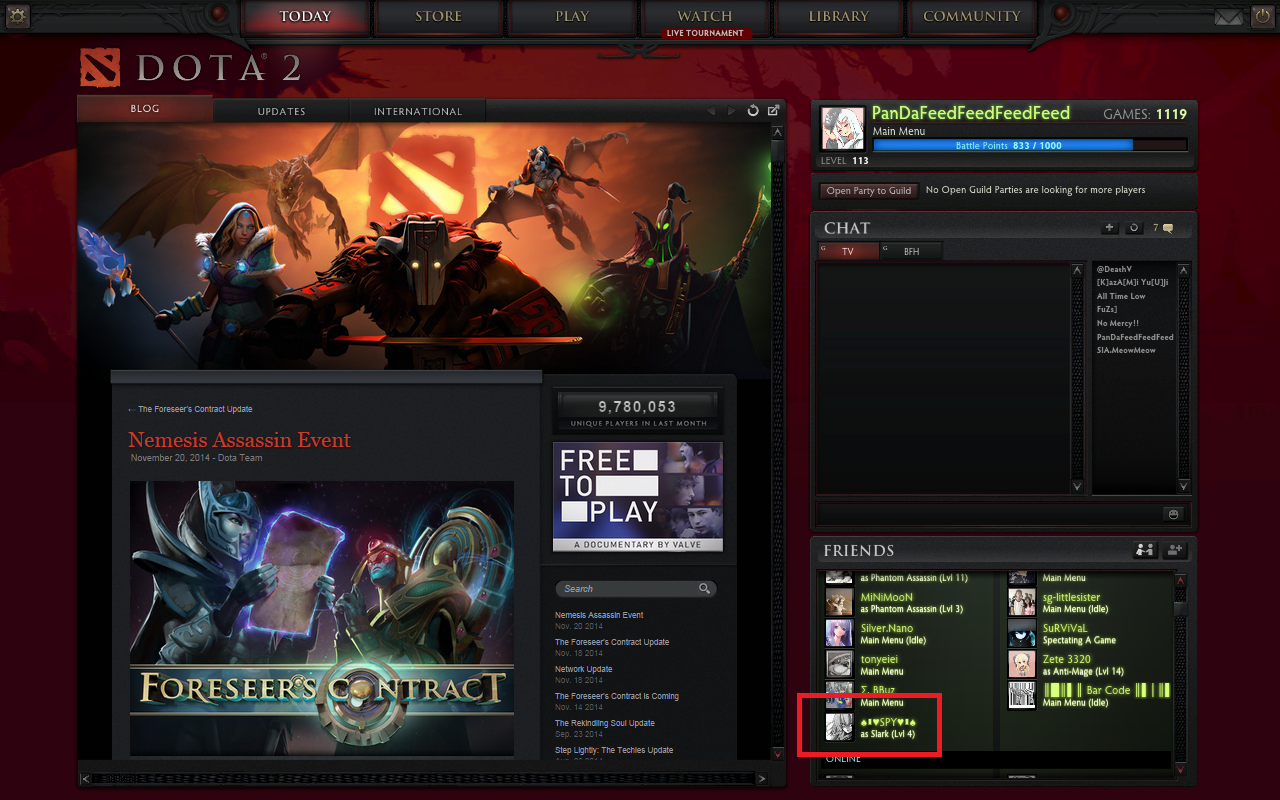Click the Dota 2 logo

190,68
